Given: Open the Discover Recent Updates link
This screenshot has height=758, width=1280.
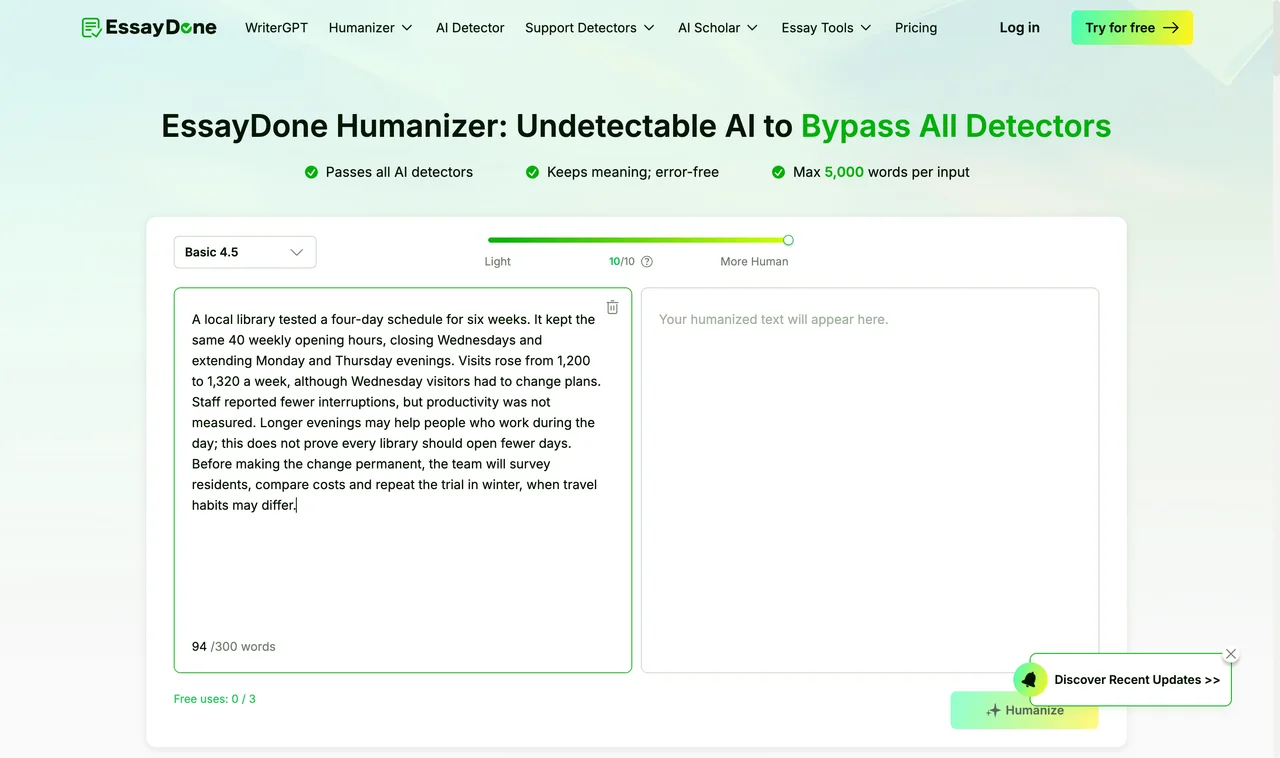Looking at the screenshot, I should click(x=1137, y=680).
